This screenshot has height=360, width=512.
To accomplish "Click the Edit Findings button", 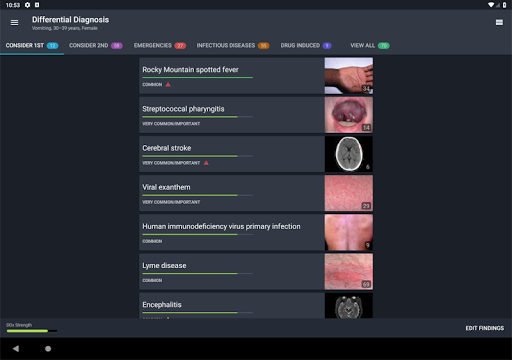I will 485,328.
